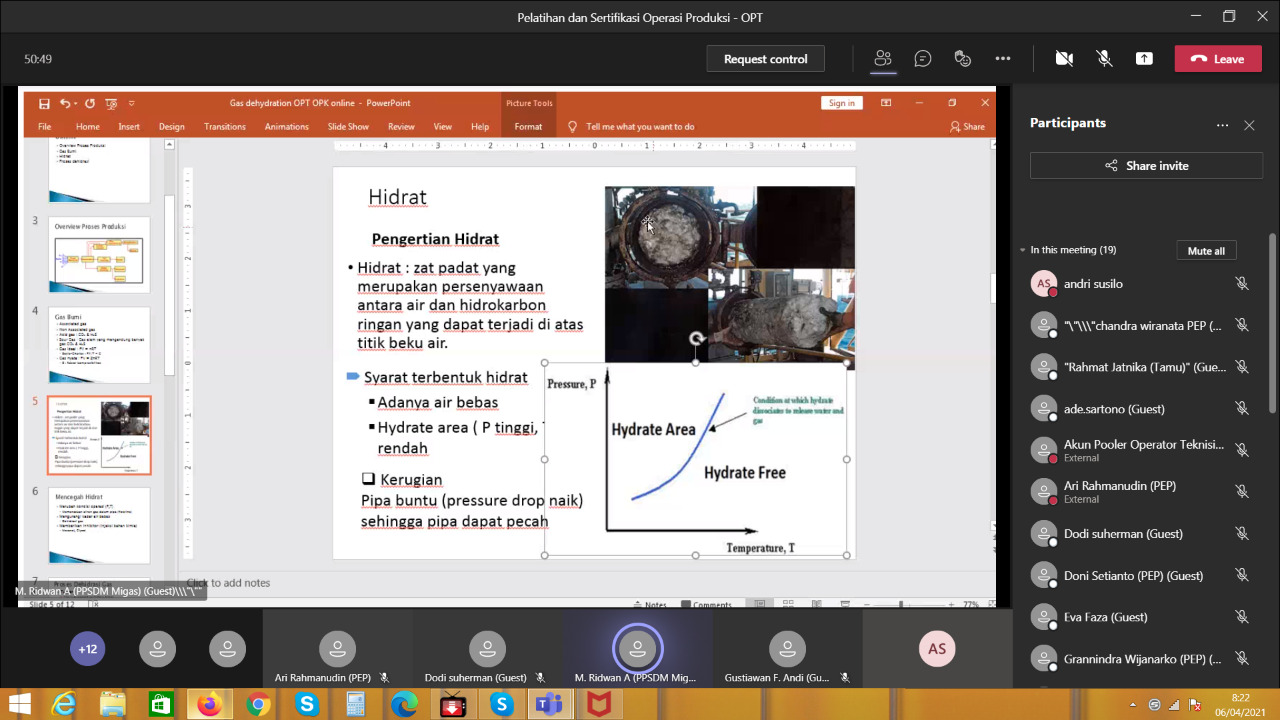This screenshot has height=720, width=1280.
Task: Toggle mic icon for Dodi suherman (Guest) participant
Action: click(1242, 533)
